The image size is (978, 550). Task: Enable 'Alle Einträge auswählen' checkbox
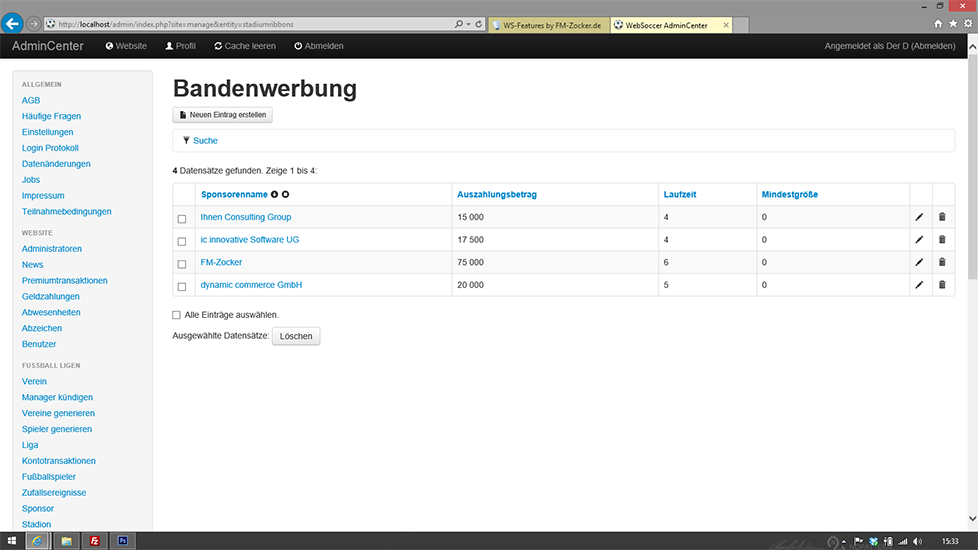177,315
